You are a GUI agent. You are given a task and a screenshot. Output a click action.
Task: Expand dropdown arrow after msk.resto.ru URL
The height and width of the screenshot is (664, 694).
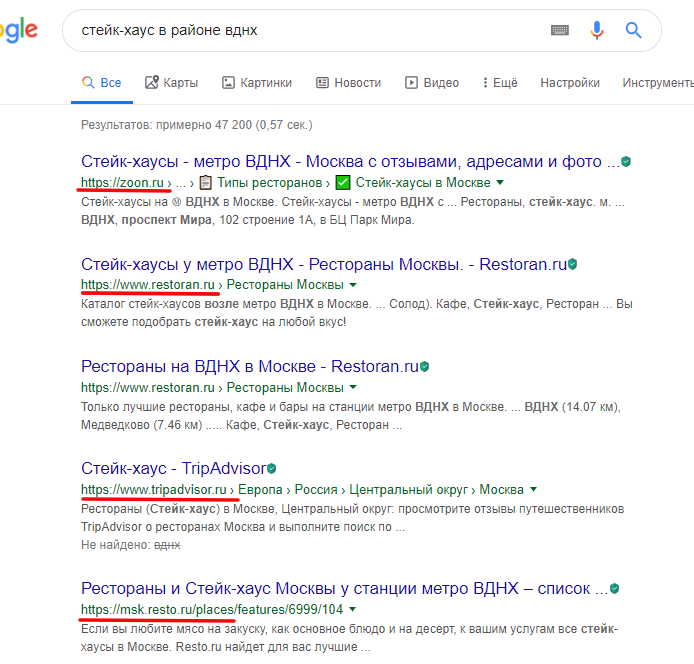coord(352,610)
